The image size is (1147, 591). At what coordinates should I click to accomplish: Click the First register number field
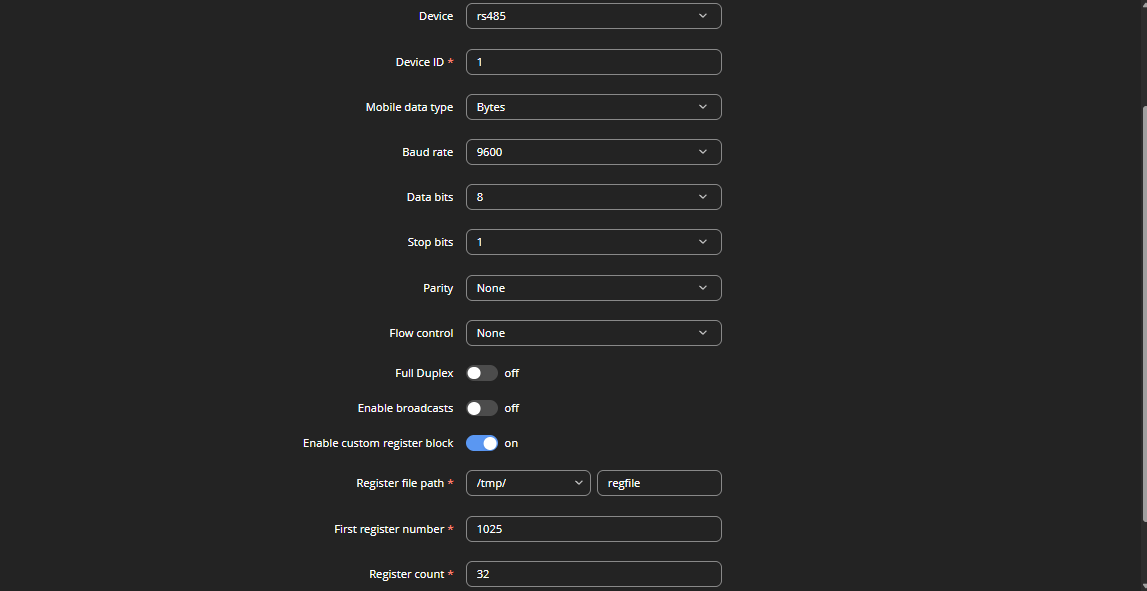593,529
